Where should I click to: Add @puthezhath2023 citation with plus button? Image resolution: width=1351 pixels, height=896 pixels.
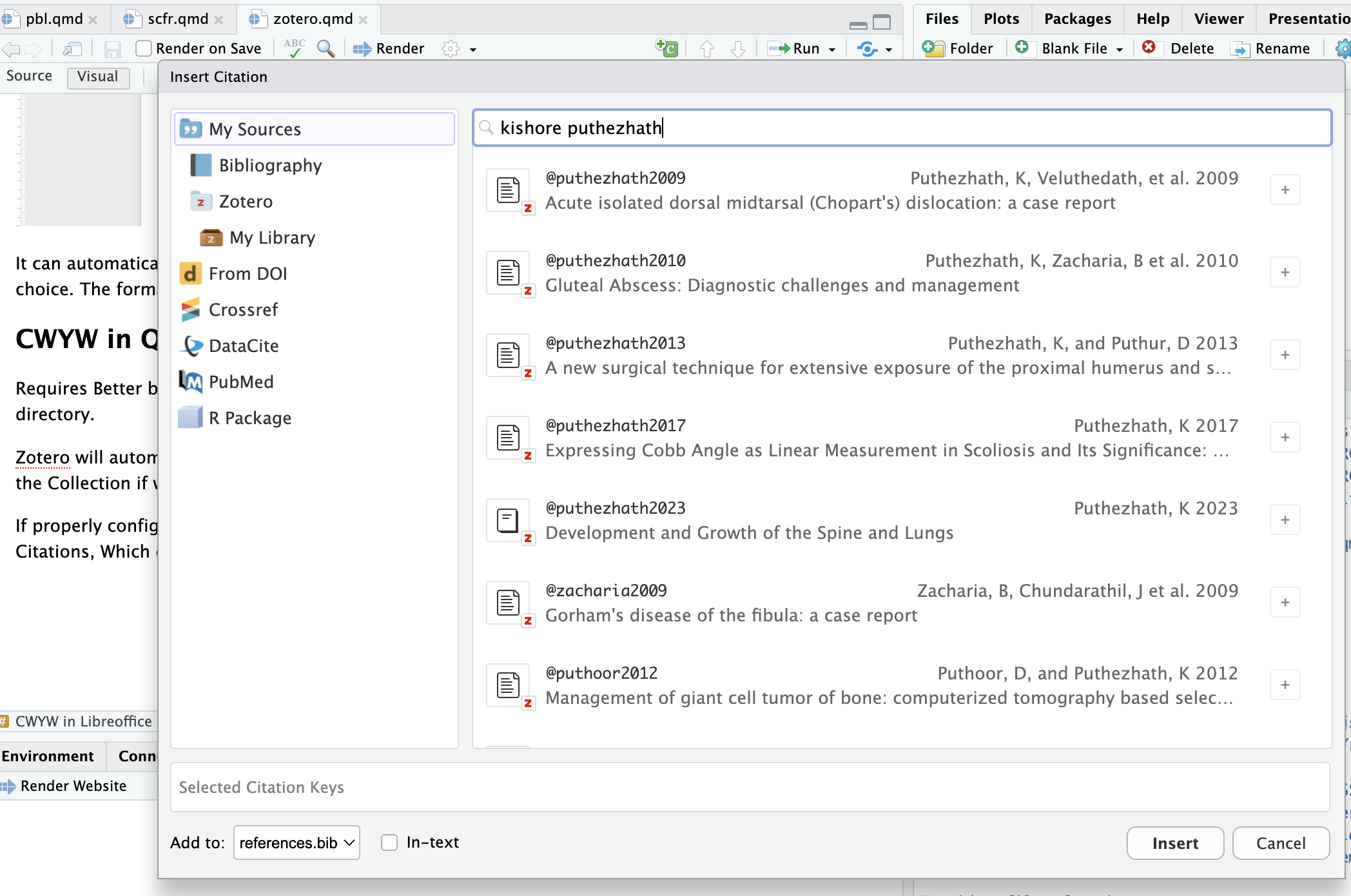pyautogui.click(x=1285, y=520)
